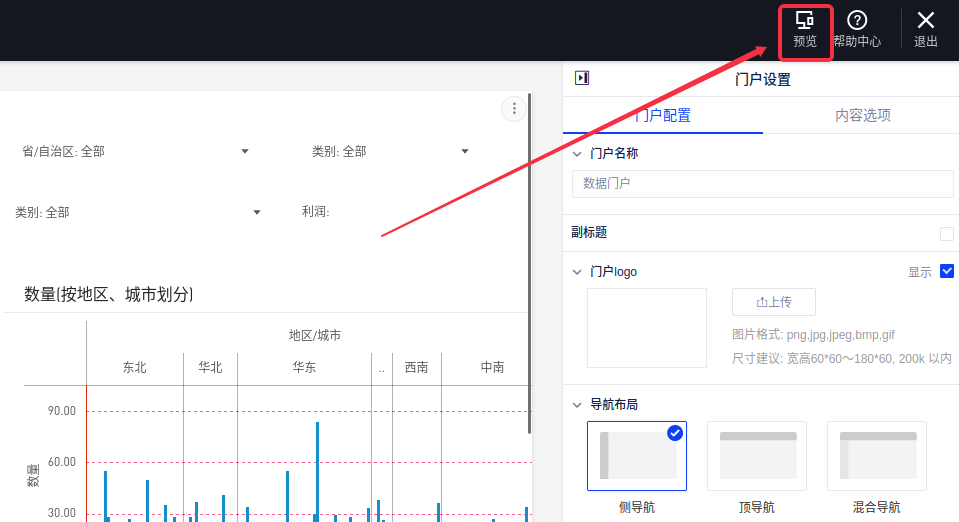Select the 顶导航 layout thumbnail

coord(757,456)
